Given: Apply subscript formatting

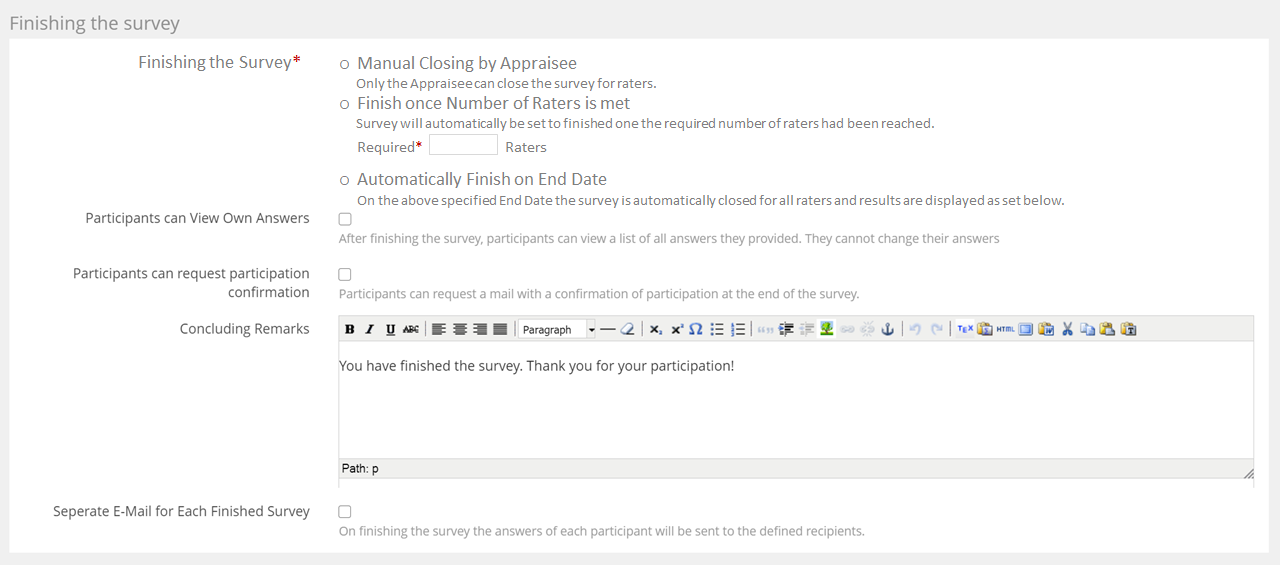Looking at the screenshot, I should pos(655,329).
